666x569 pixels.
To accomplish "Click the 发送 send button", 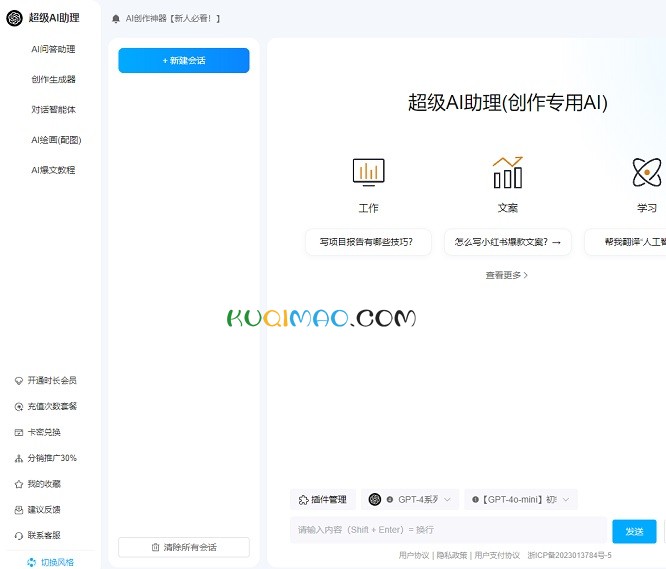I will (x=634, y=532).
